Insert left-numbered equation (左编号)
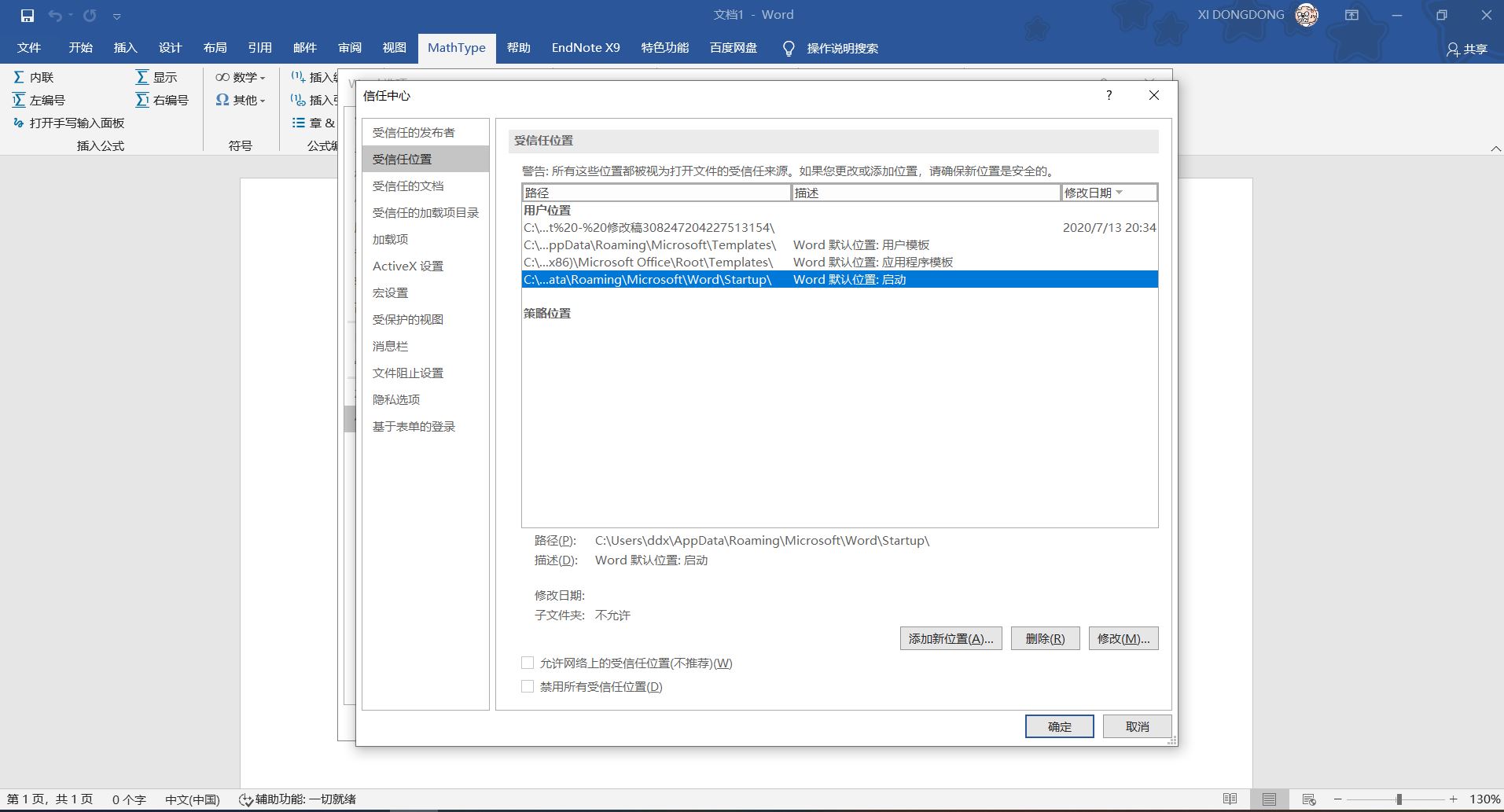The image size is (1504, 812). pos(39,100)
